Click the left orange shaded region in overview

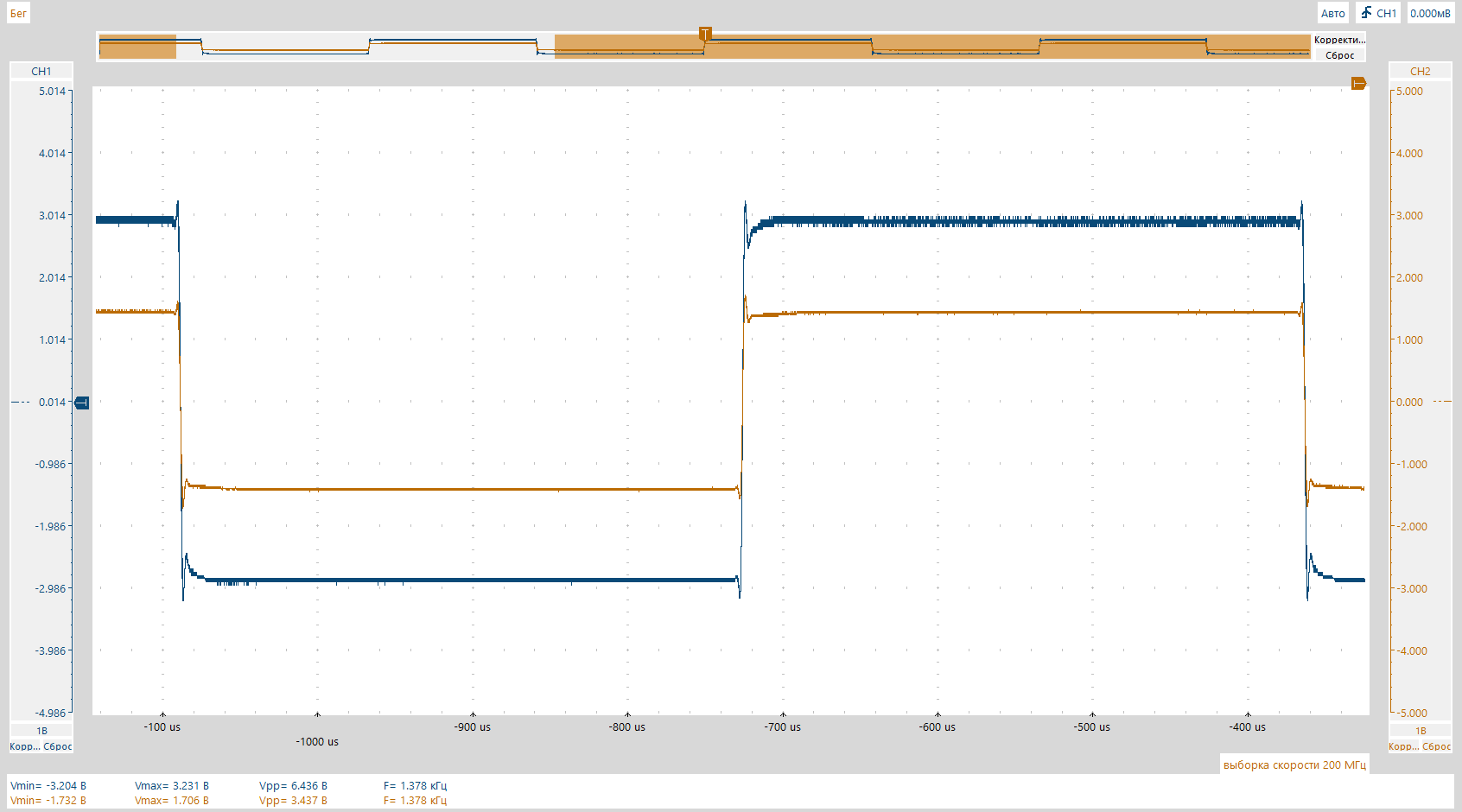pos(137,47)
